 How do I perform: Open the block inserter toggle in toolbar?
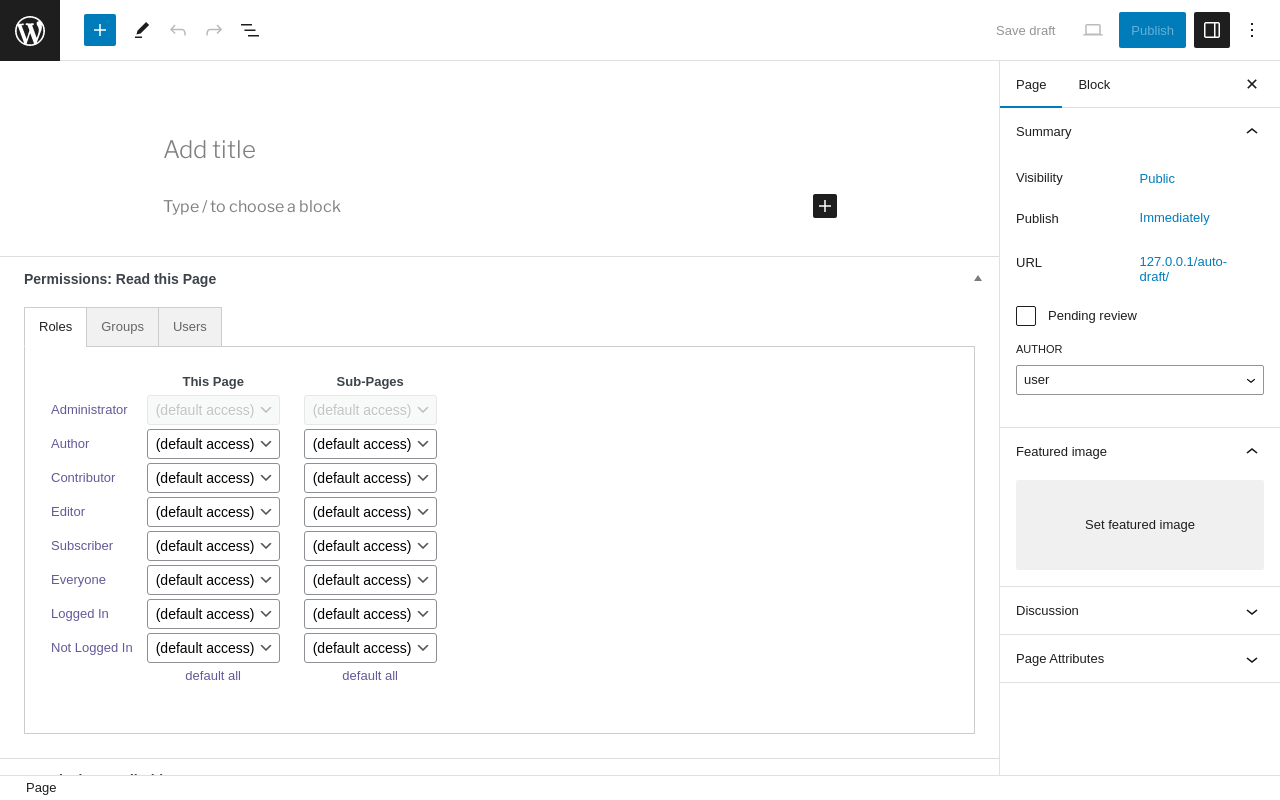(100, 30)
